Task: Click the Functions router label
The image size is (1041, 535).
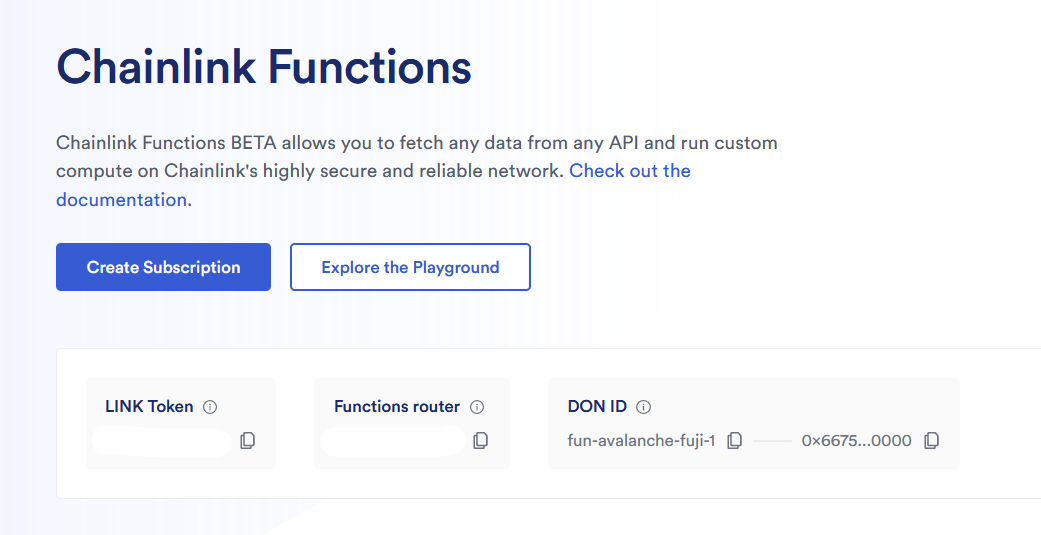Action: tap(397, 407)
